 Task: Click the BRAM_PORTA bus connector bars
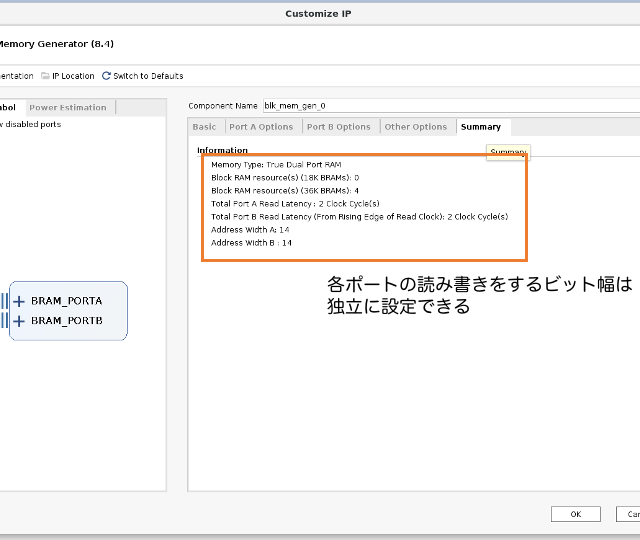pos(5,301)
